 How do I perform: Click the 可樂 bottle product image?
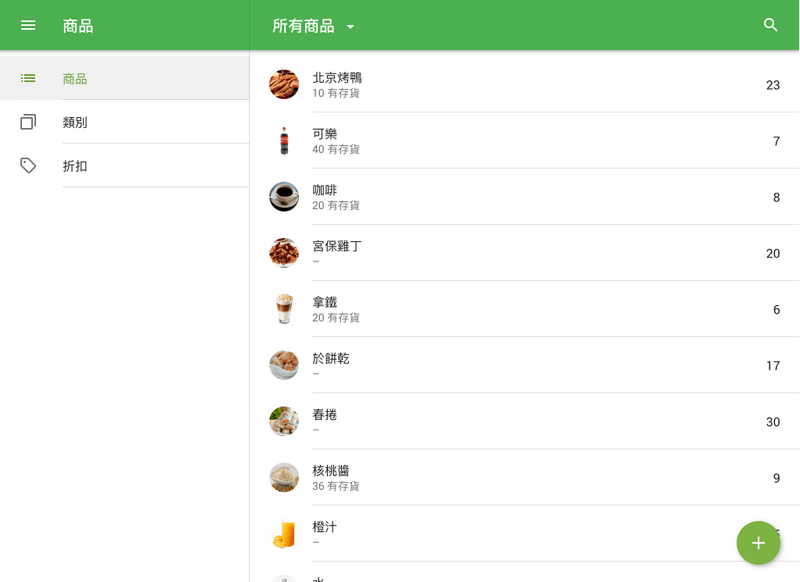pos(283,140)
